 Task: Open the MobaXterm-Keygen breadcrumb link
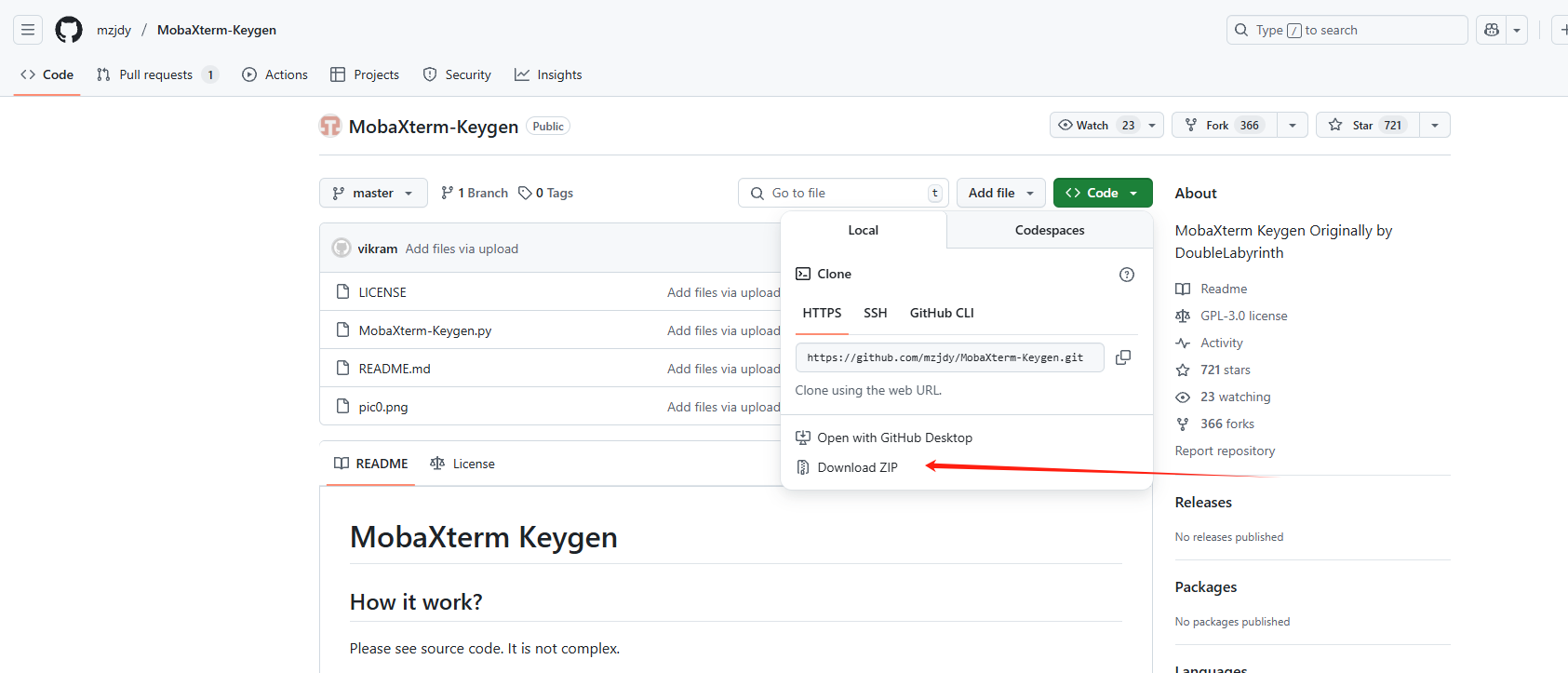coord(217,30)
